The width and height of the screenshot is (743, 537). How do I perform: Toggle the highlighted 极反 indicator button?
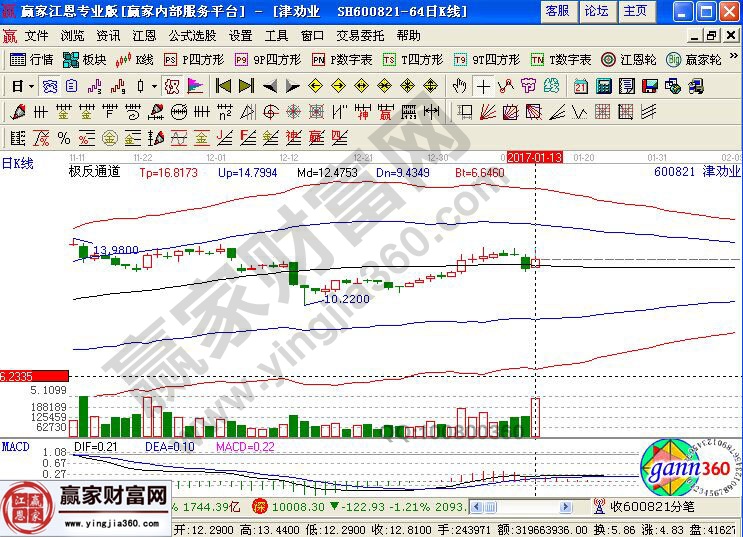pyautogui.click(x=172, y=86)
